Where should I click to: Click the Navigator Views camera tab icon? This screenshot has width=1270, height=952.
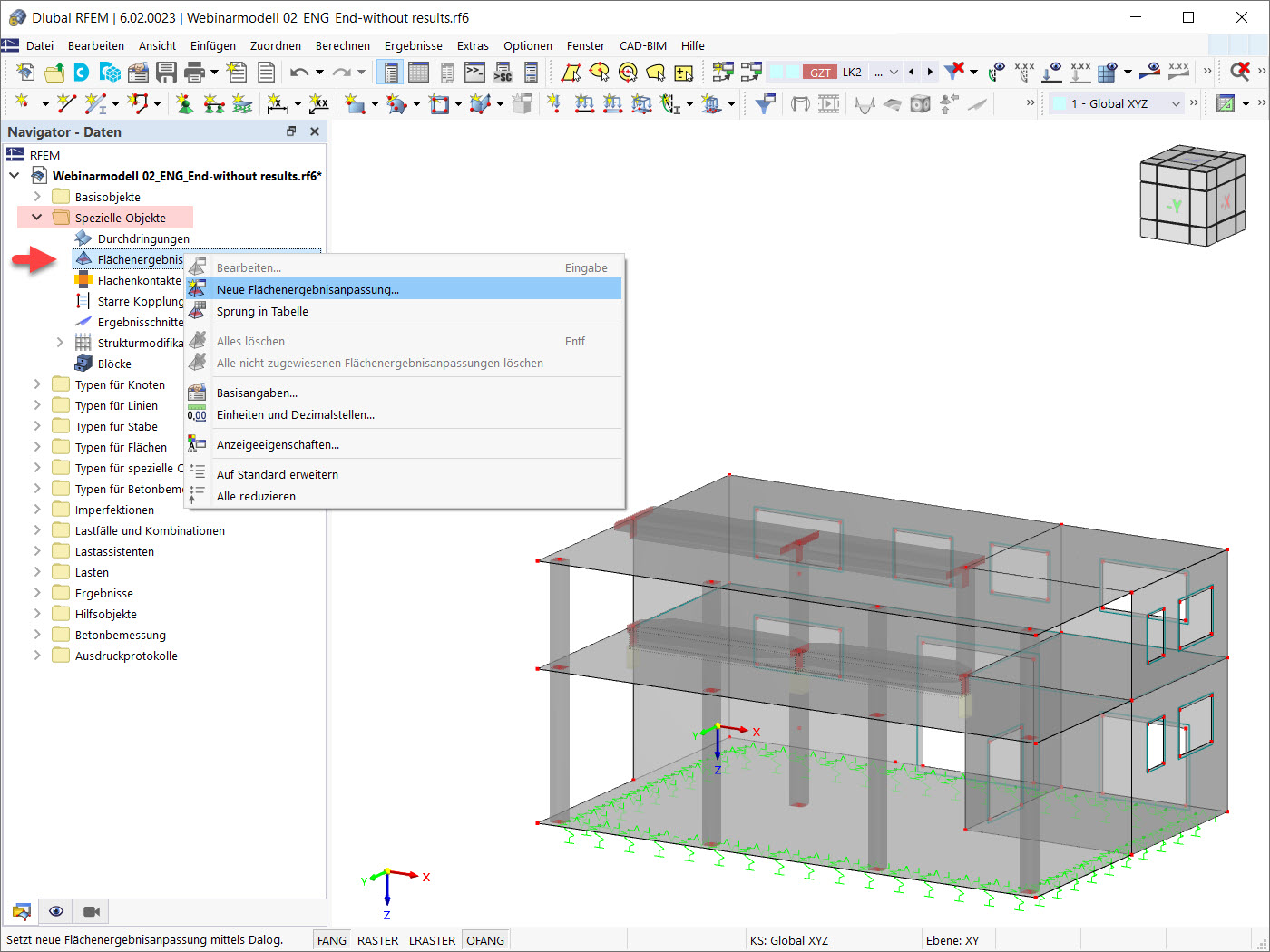pyautogui.click(x=92, y=911)
